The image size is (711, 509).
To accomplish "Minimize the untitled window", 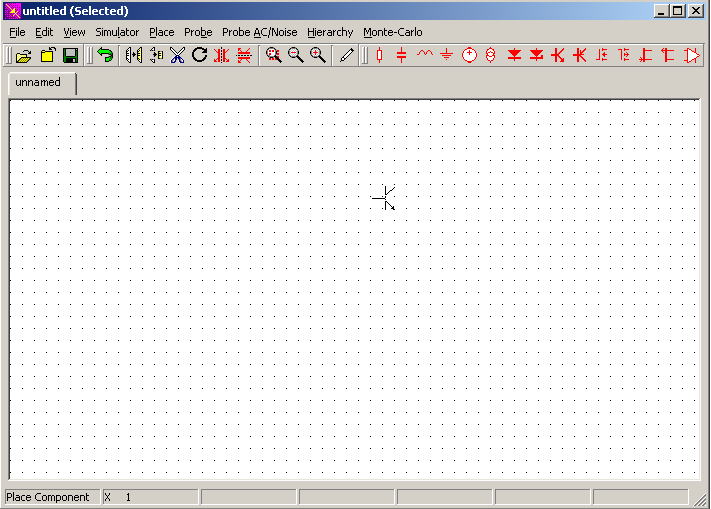I will pyautogui.click(x=661, y=11).
